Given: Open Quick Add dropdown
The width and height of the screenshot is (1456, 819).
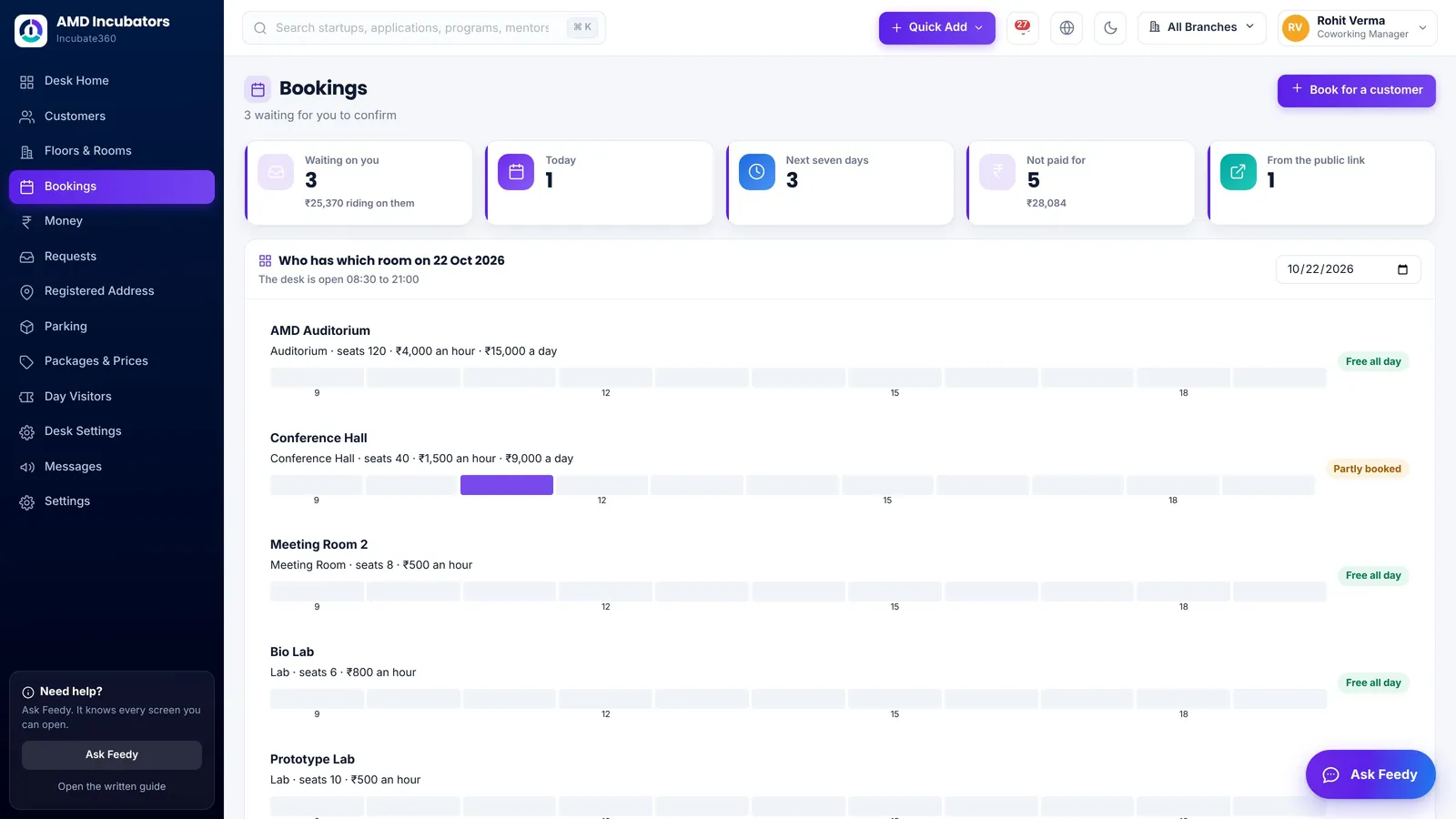Looking at the screenshot, I should 936,27.
